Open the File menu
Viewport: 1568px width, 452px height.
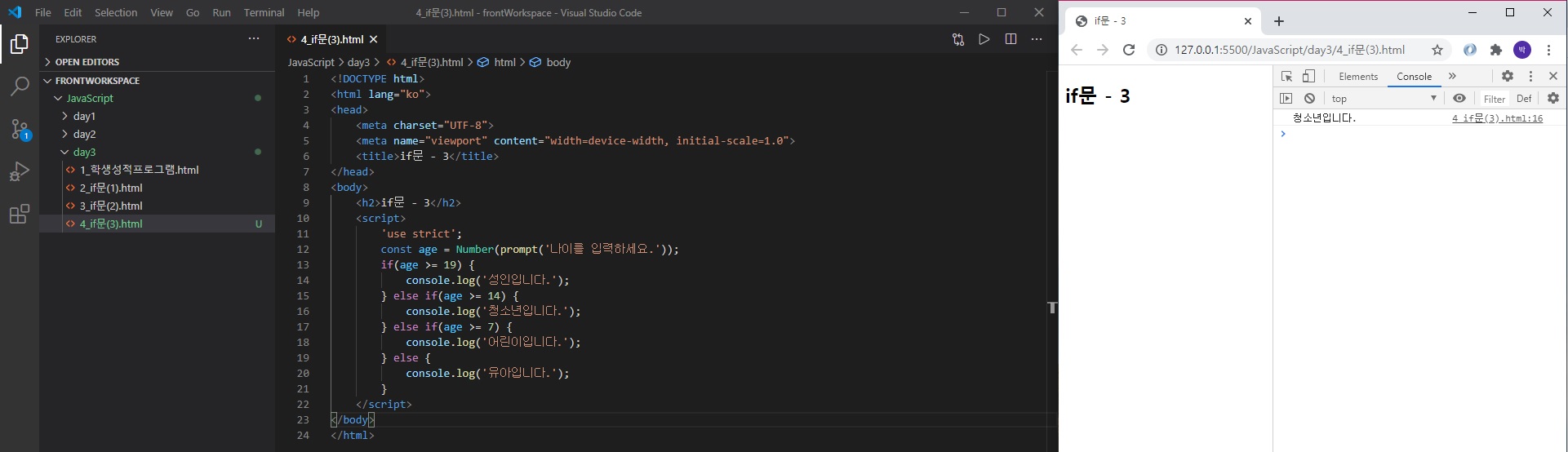click(43, 12)
